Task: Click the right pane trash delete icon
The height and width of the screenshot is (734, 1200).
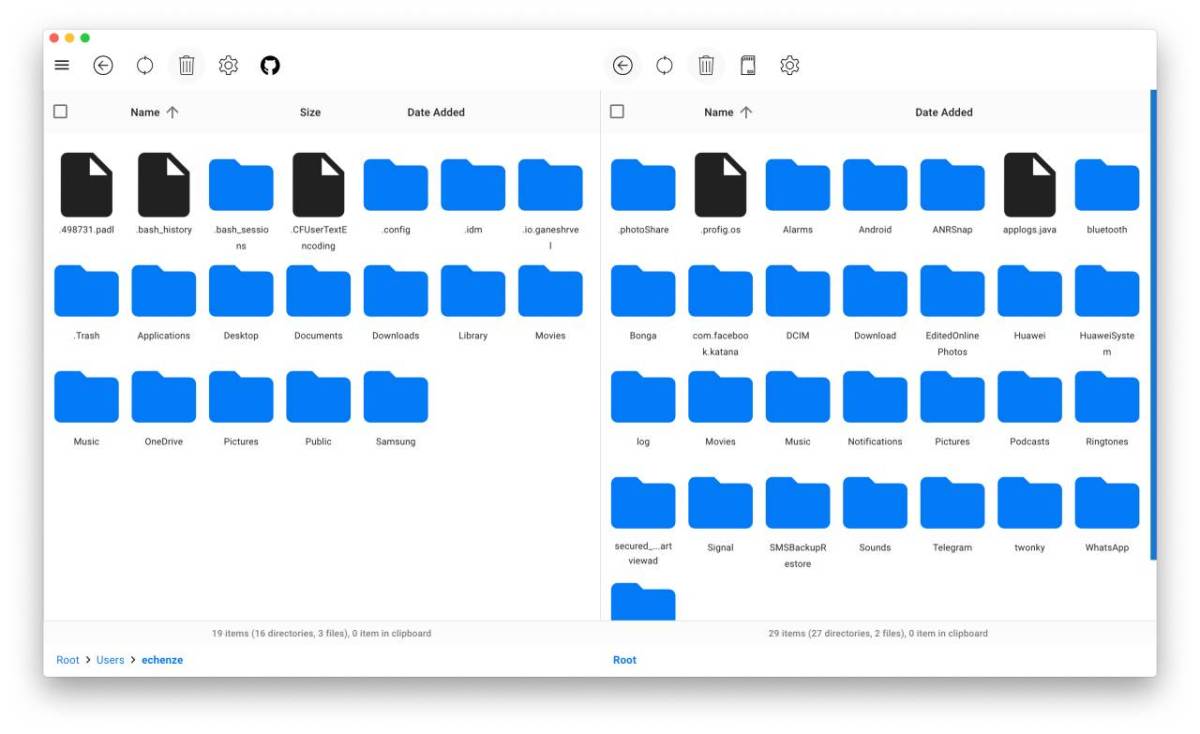Action: [706, 65]
